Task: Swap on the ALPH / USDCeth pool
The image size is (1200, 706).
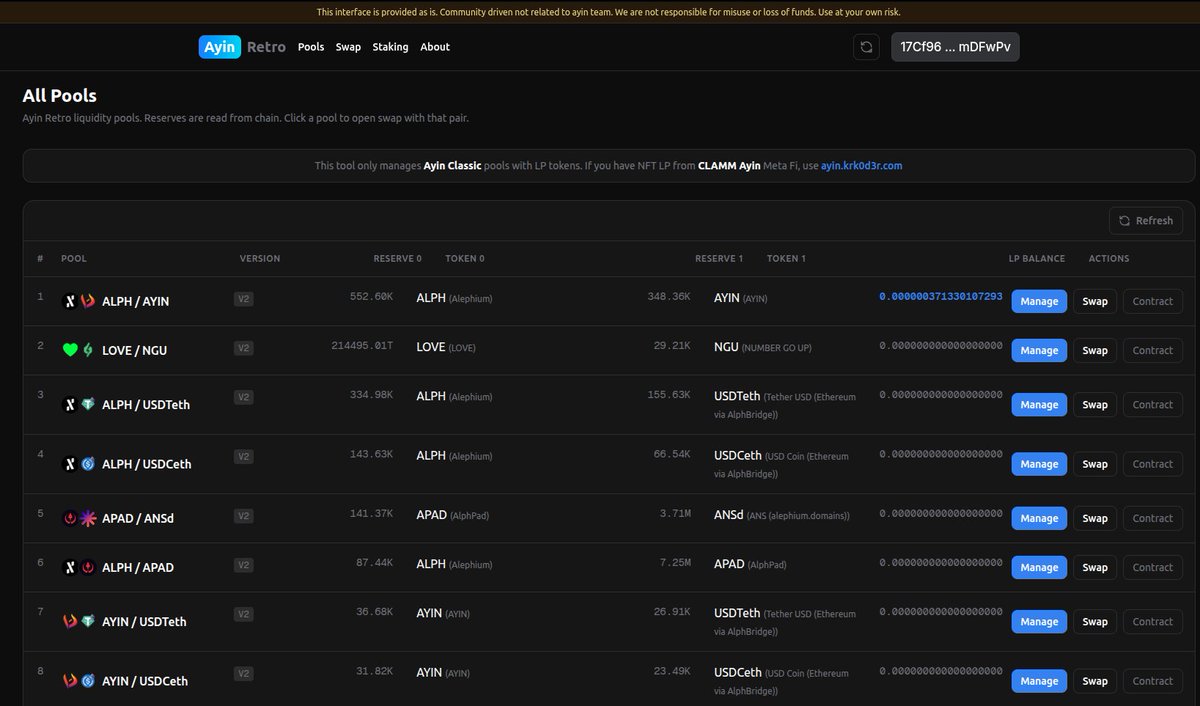Action: pyautogui.click(x=1095, y=464)
